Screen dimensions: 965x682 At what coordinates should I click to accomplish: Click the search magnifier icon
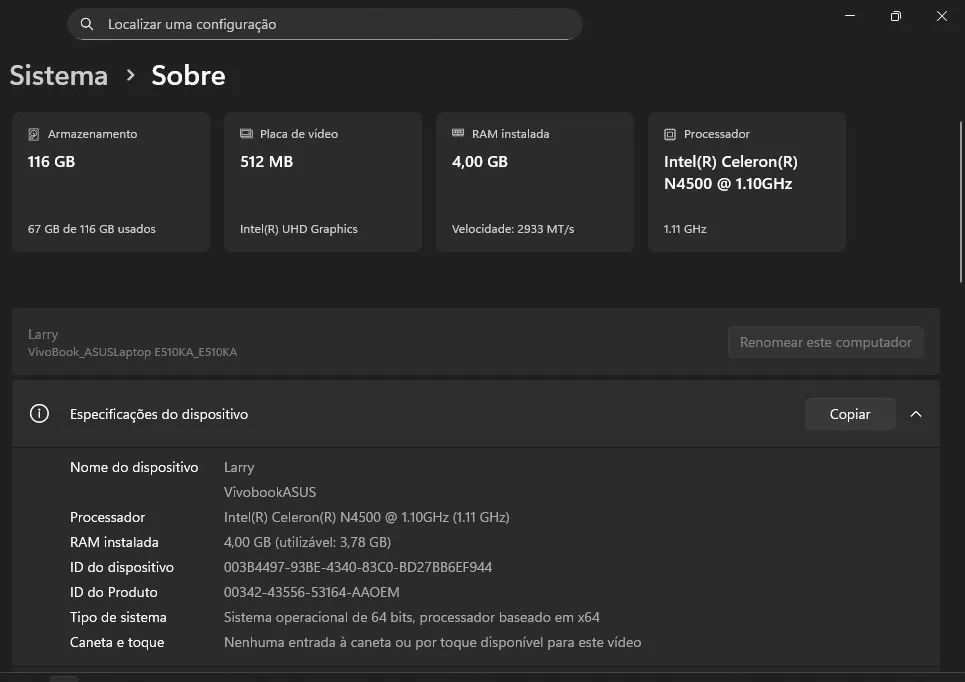[x=87, y=24]
